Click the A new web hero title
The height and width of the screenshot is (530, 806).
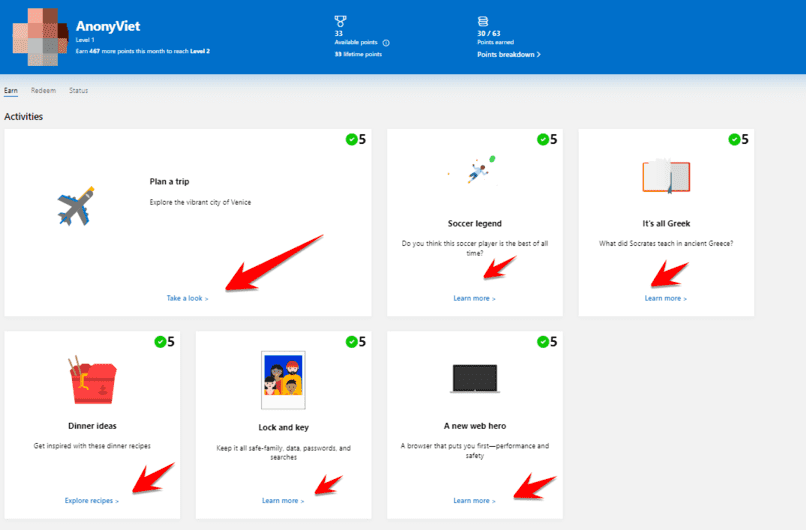point(475,426)
